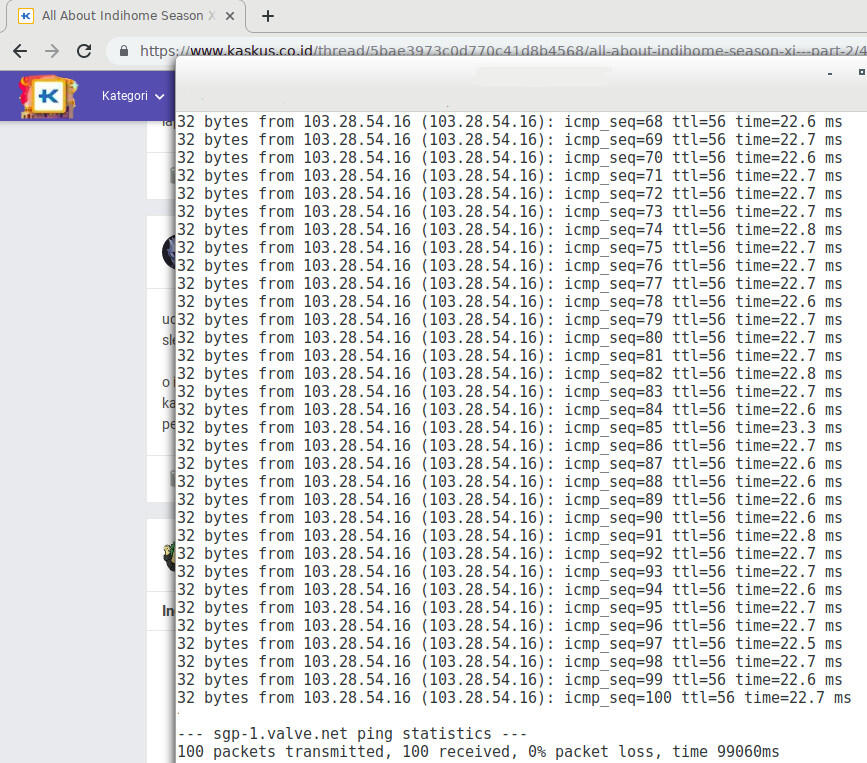Open the first poster's avatar
The width and height of the screenshot is (867, 763).
(x=169, y=252)
